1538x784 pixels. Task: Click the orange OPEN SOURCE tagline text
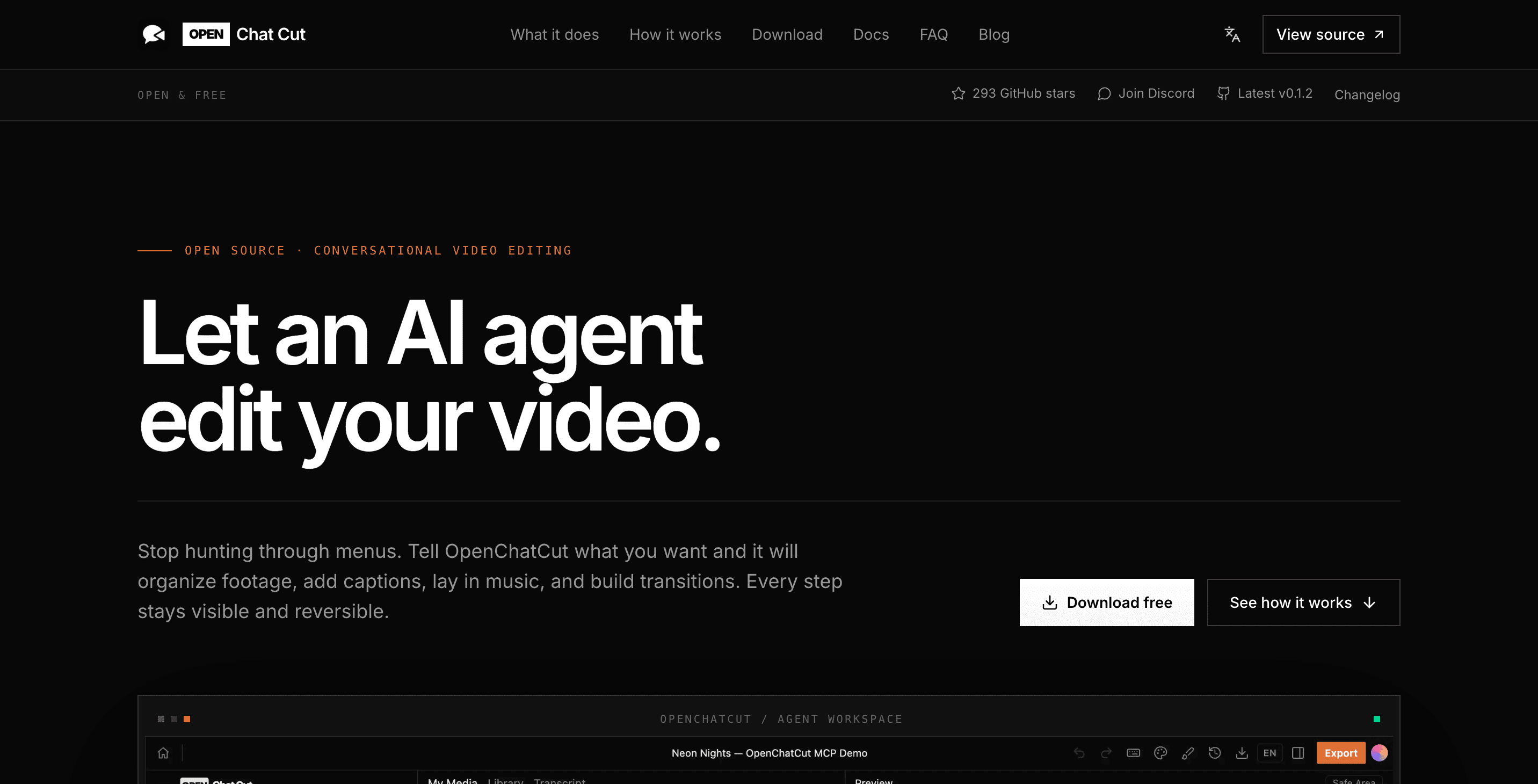pyautogui.click(x=378, y=251)
